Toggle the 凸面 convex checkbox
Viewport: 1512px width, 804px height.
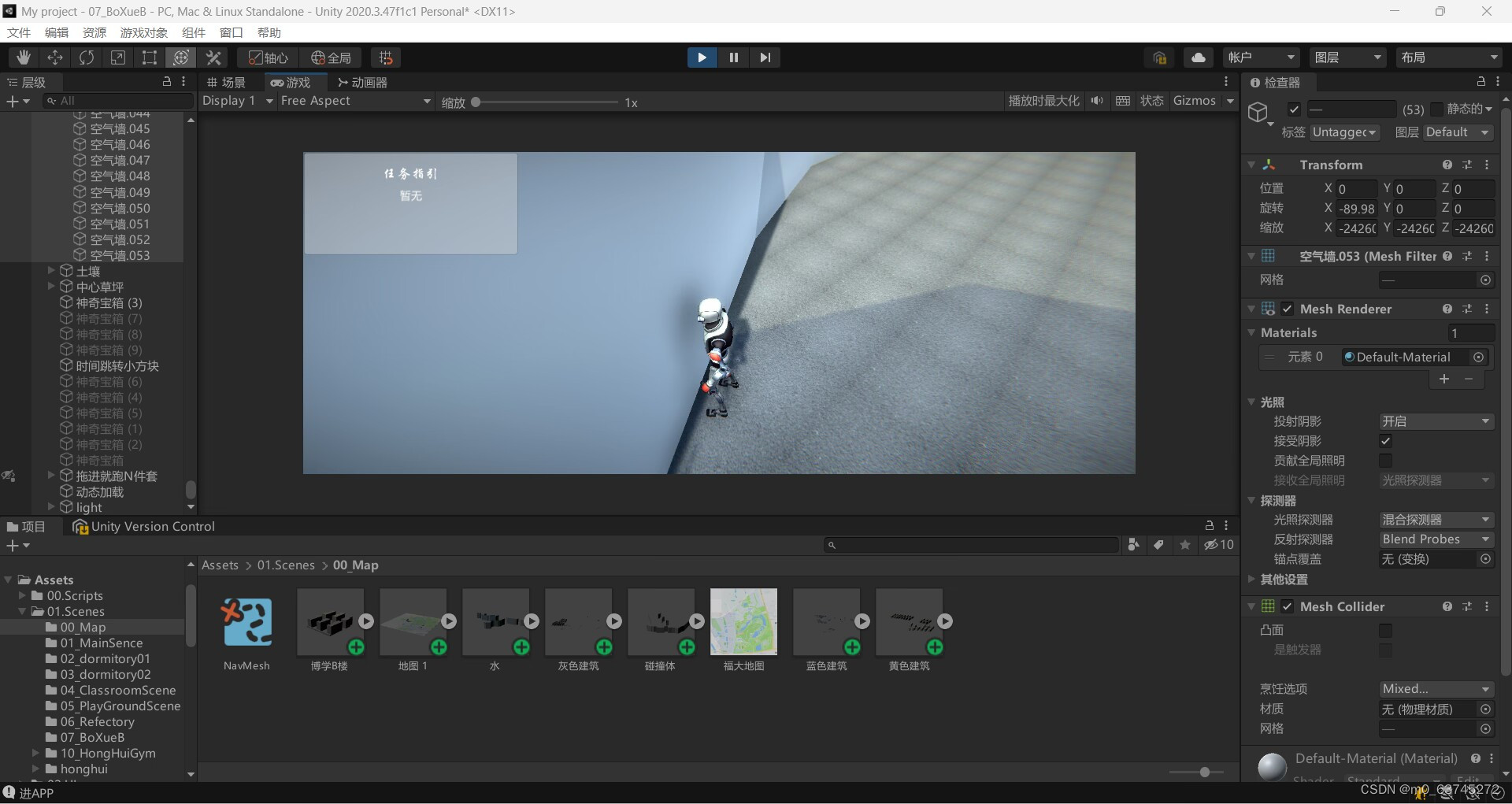tap(1386, 630)
